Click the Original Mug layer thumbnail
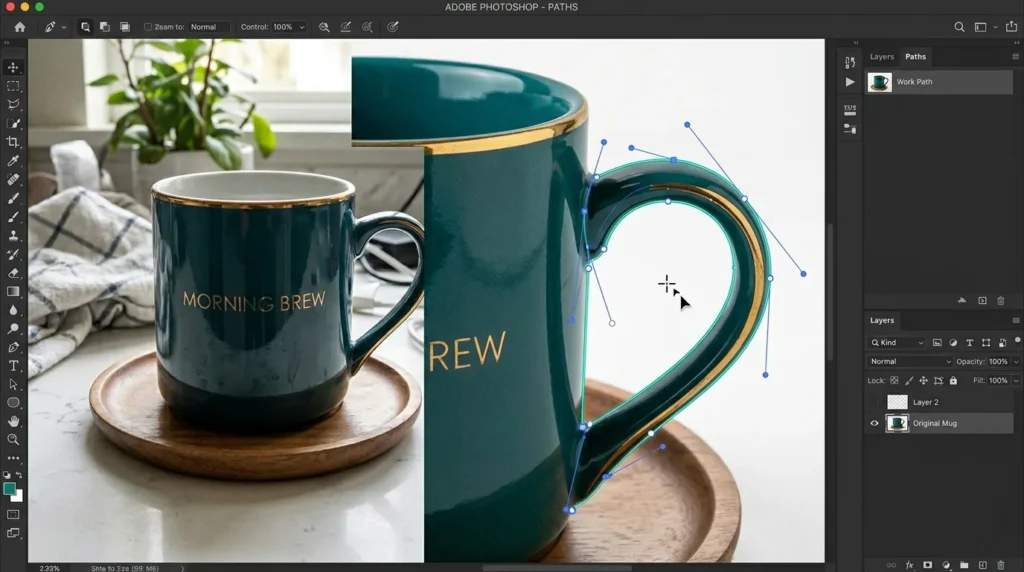The width and height of the screenshot is (1024, 572). coord(897,423)
